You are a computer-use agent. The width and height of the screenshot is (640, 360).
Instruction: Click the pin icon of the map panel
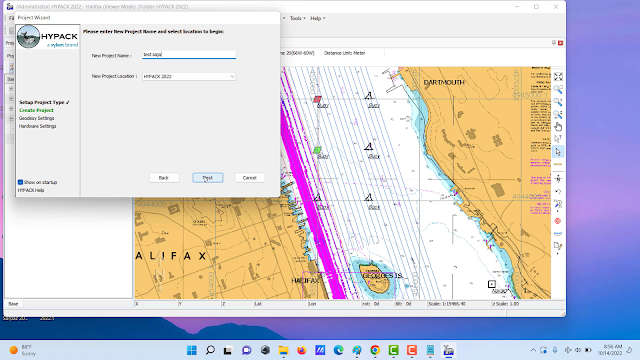pos(553,43)
